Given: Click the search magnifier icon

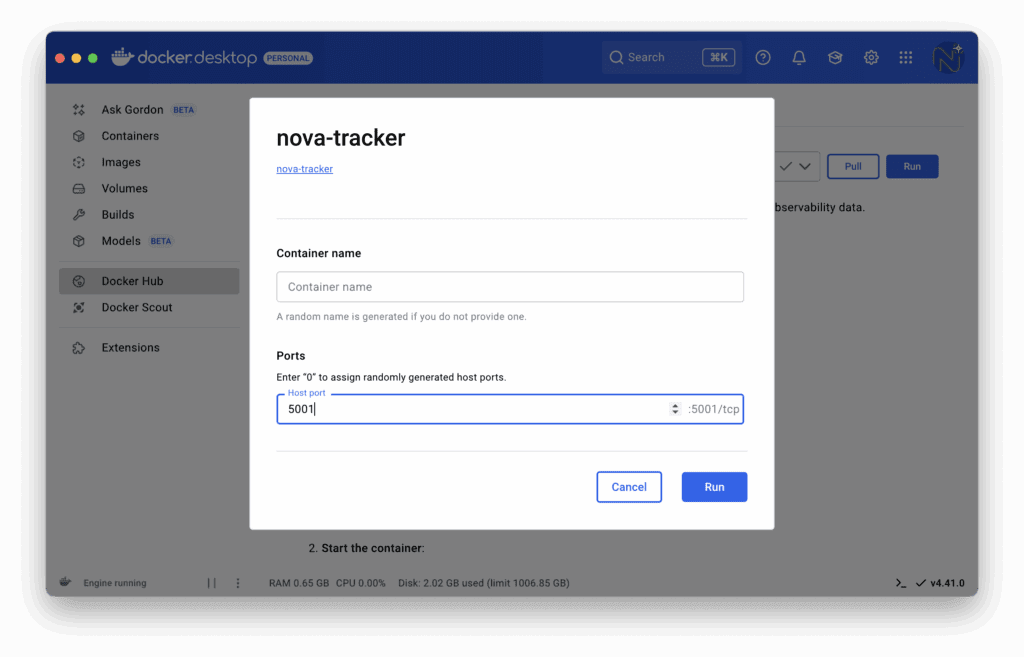Looking at the screenshot, I should tap(616, 57).
